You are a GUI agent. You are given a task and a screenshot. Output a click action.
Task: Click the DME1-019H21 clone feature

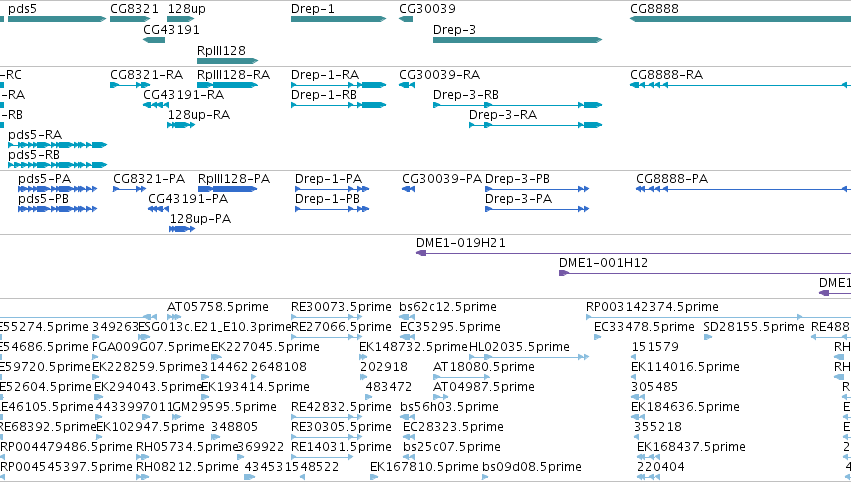tap(633, 253)
